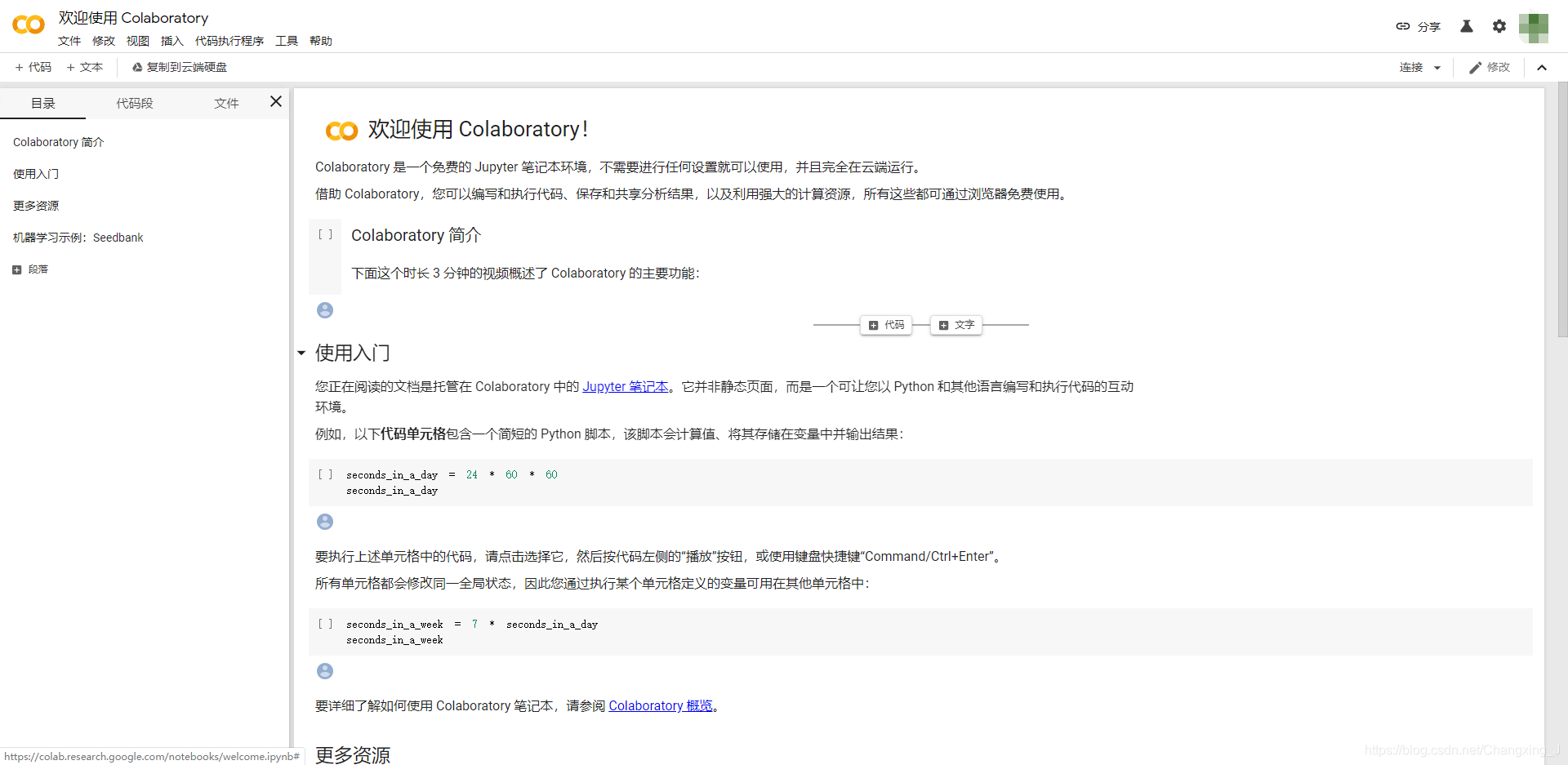
Task: Switch to the 代码段 tab
Action: pos(135,103)
